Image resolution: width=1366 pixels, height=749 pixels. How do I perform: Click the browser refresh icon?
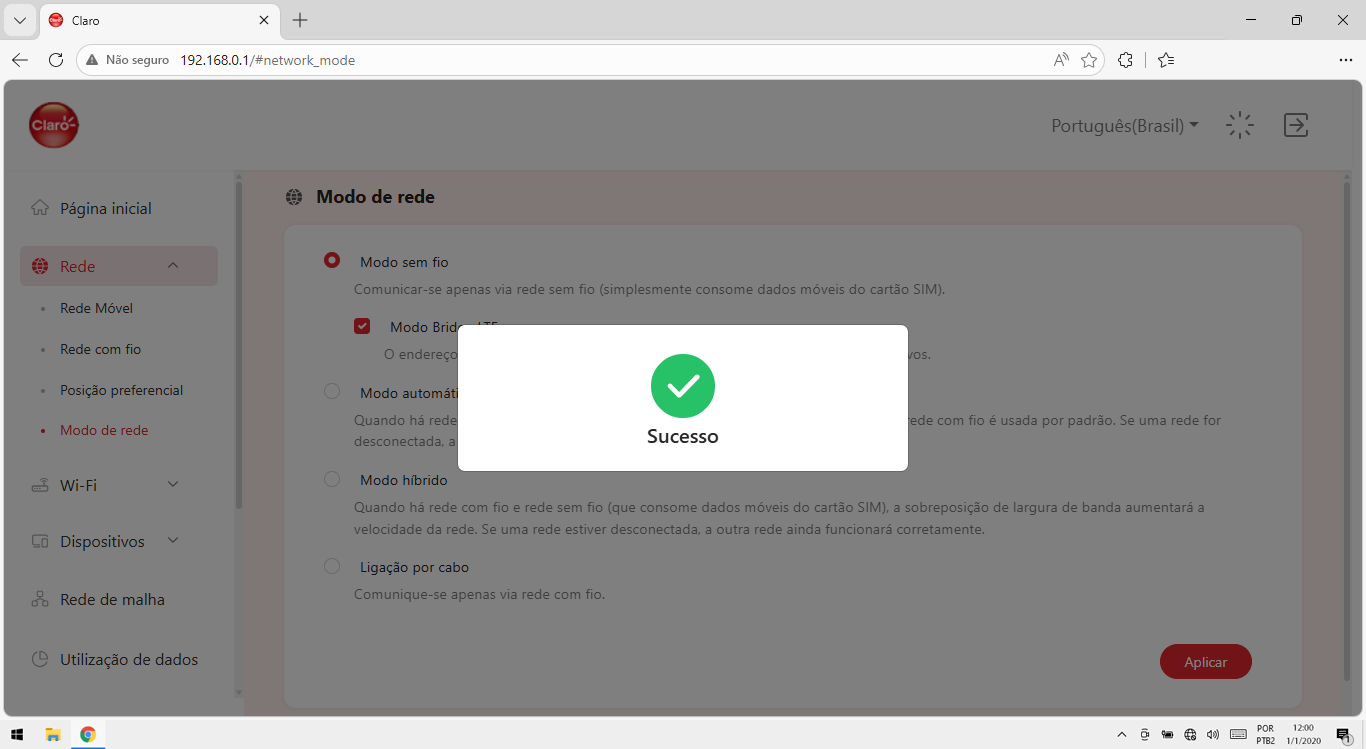[x=56, y=60]
